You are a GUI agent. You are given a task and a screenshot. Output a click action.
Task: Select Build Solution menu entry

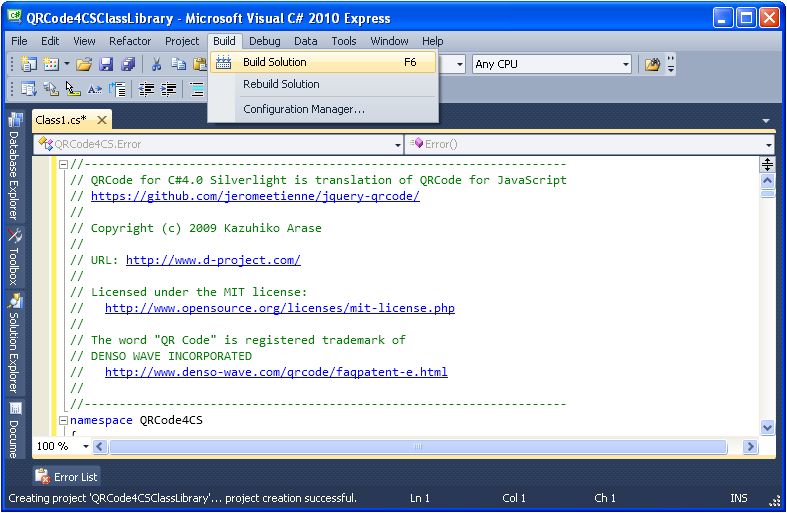[x=323, y=62]
